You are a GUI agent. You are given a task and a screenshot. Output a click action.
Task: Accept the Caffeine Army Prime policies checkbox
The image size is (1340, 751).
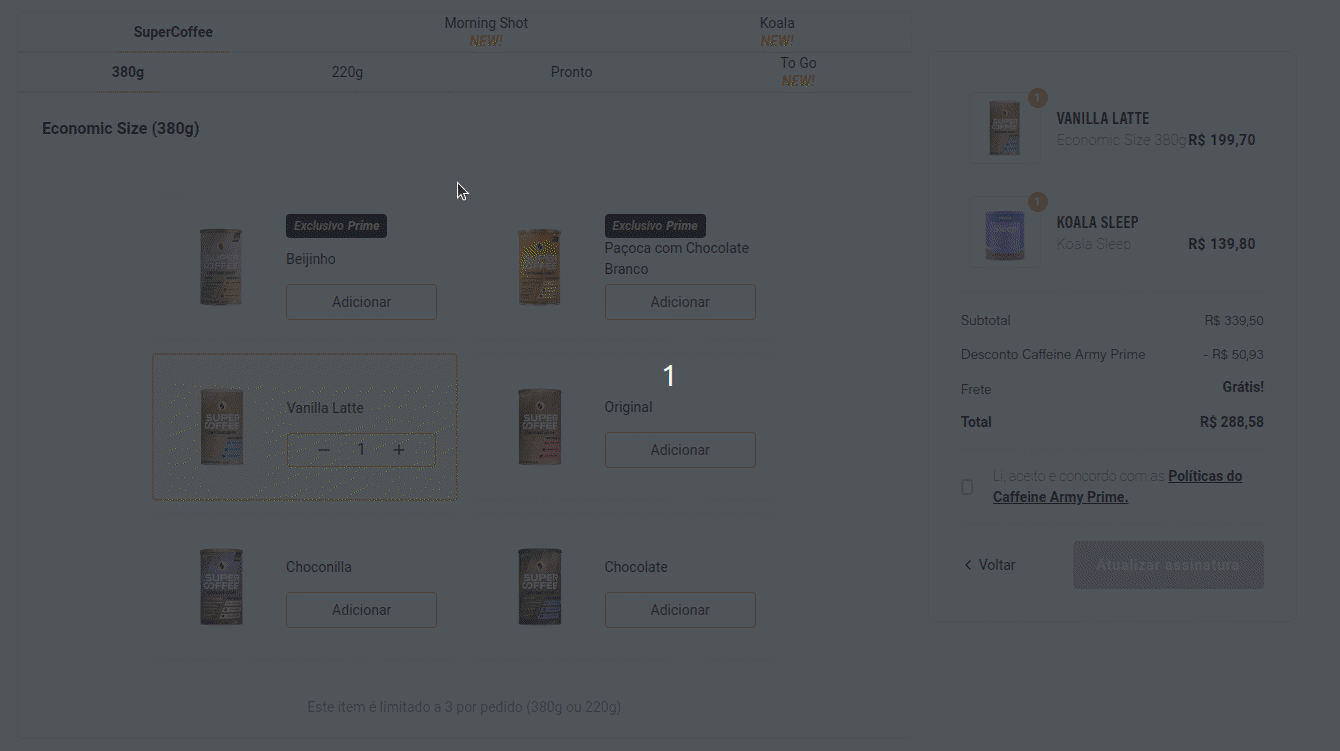967,487
